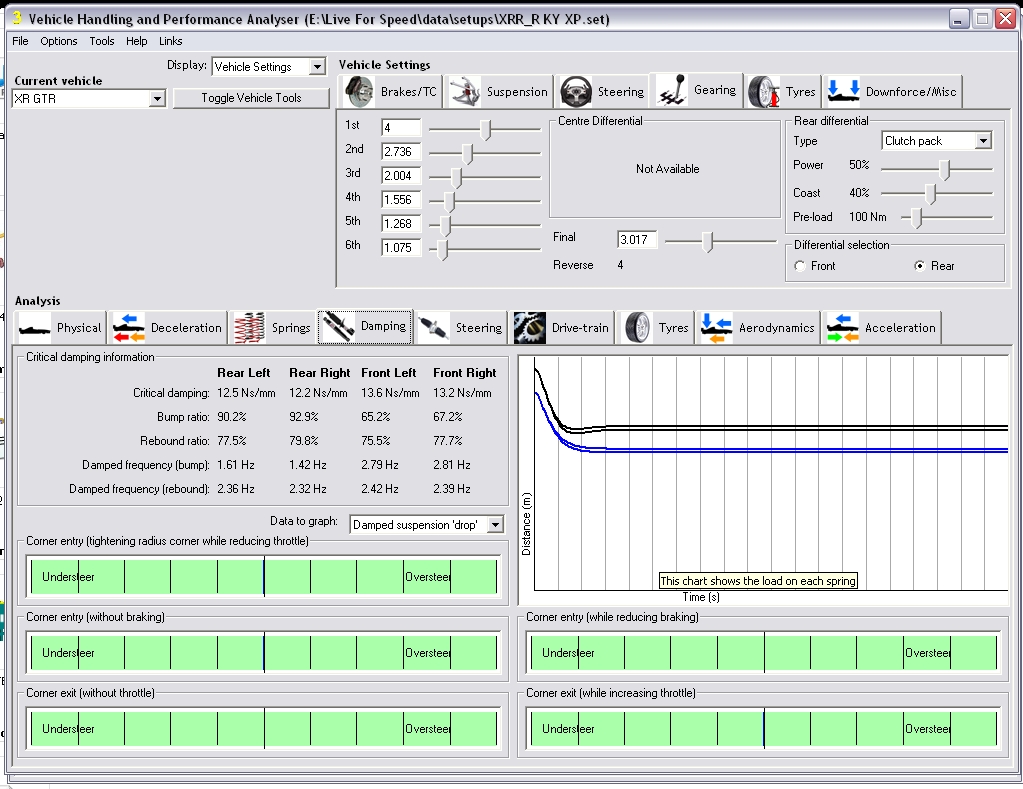Click the 1st gear ratio slider handle
The image size is (1023, 789).
pyautogui.click(x=485, y=130)
